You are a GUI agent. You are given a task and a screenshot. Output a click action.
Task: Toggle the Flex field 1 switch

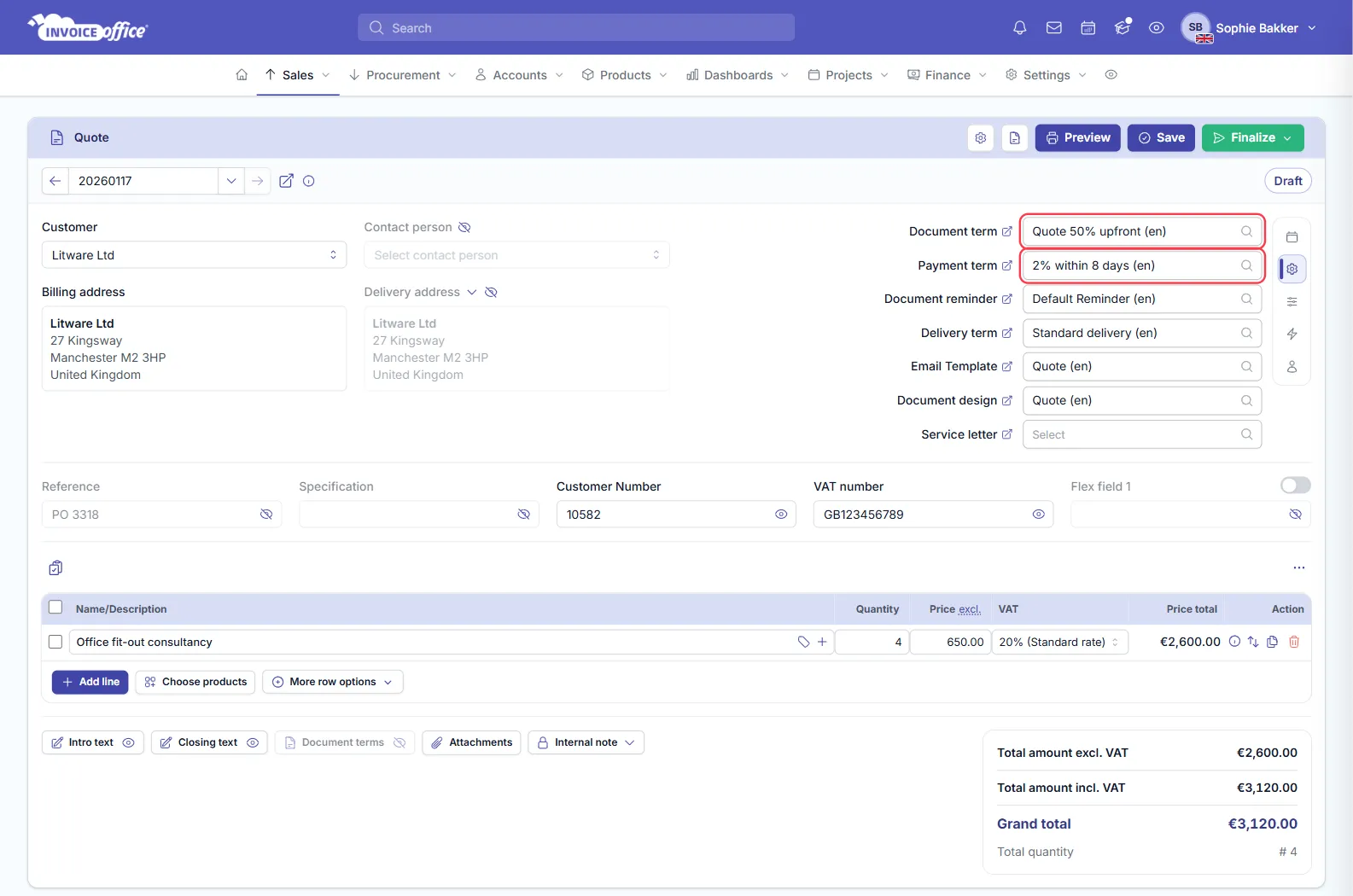coord(1295,486)
